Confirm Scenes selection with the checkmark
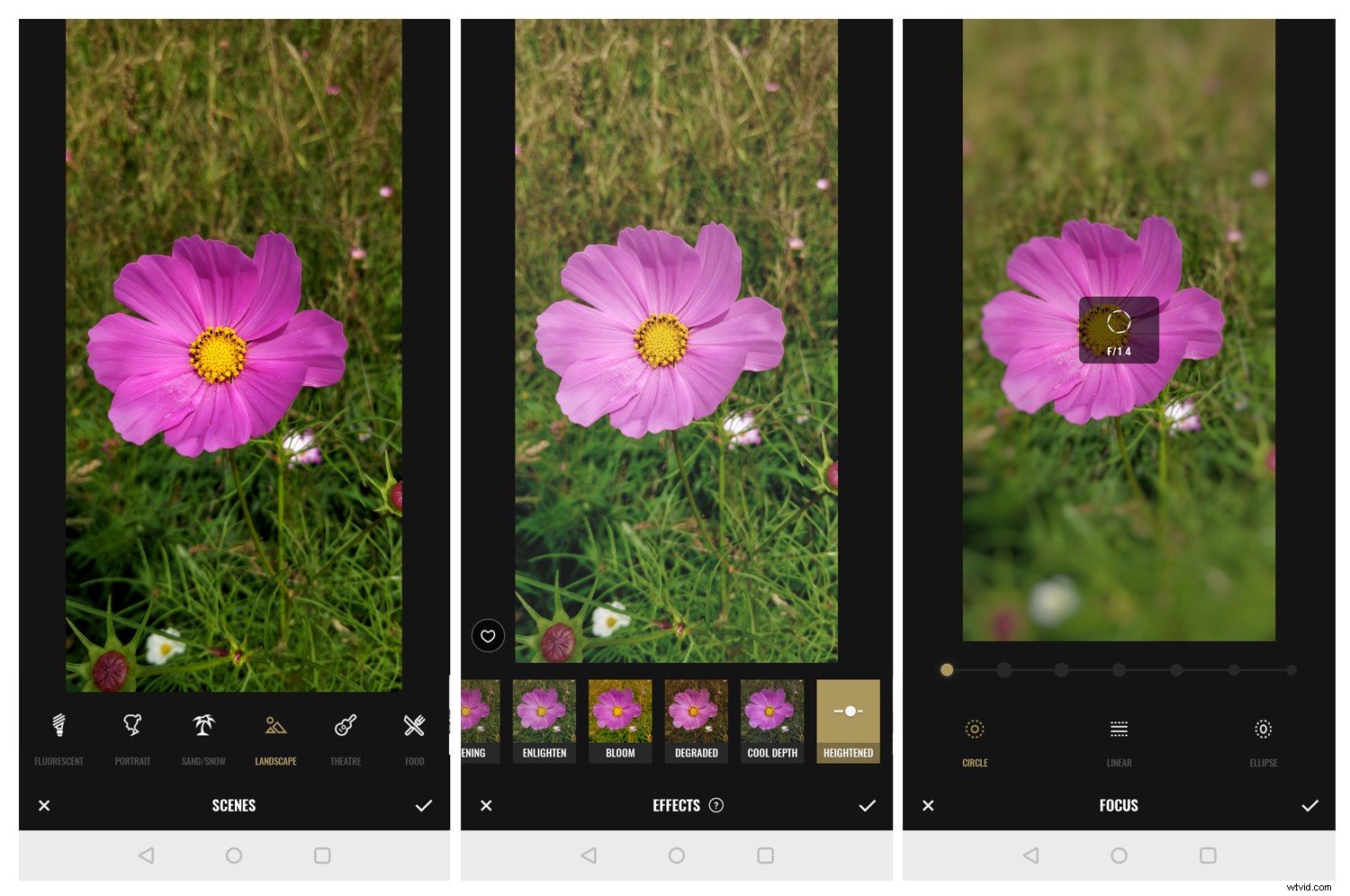This screenshot has width=1350, height=896. [424, 805]
